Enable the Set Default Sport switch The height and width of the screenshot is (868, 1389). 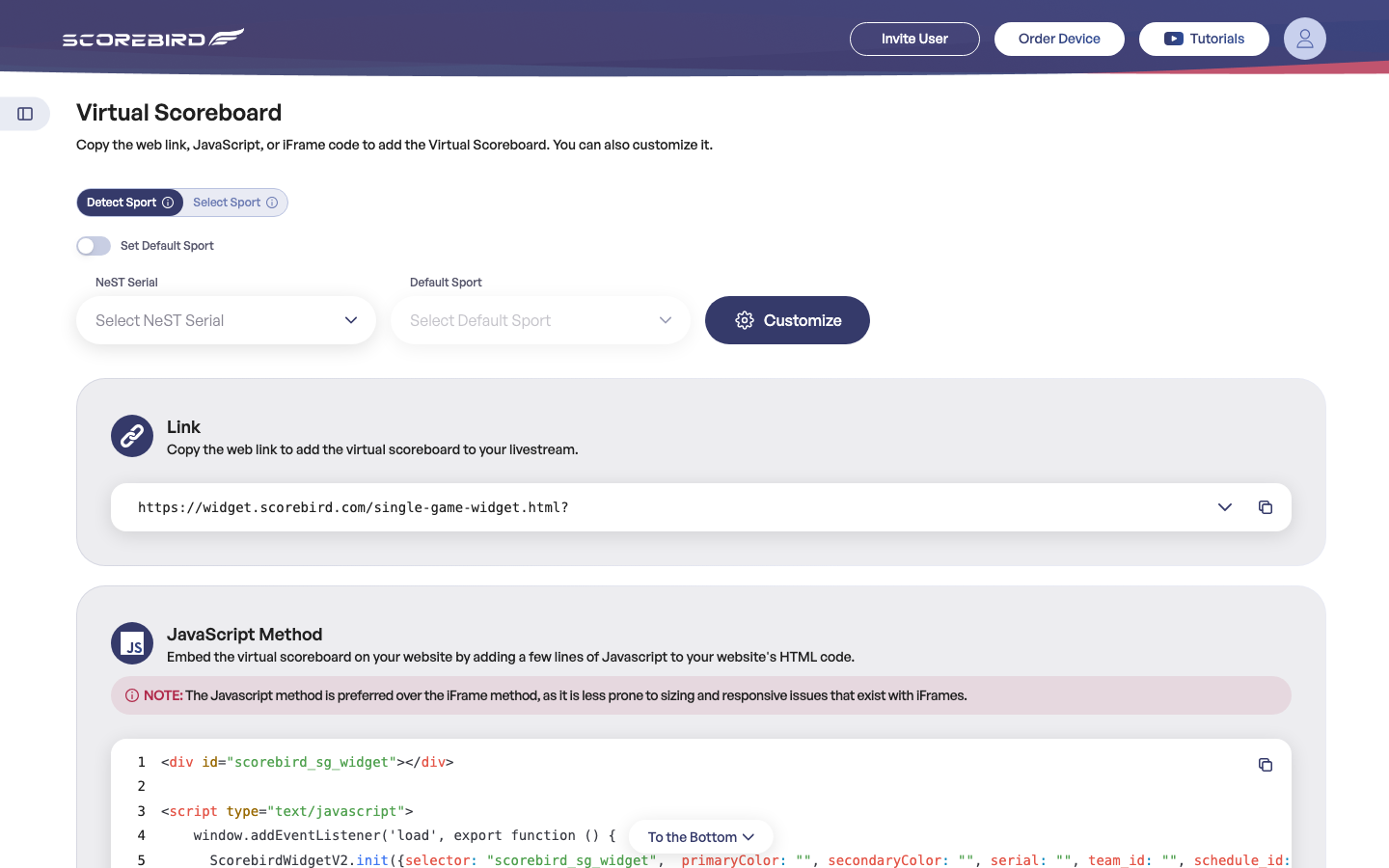coord(94,246)
